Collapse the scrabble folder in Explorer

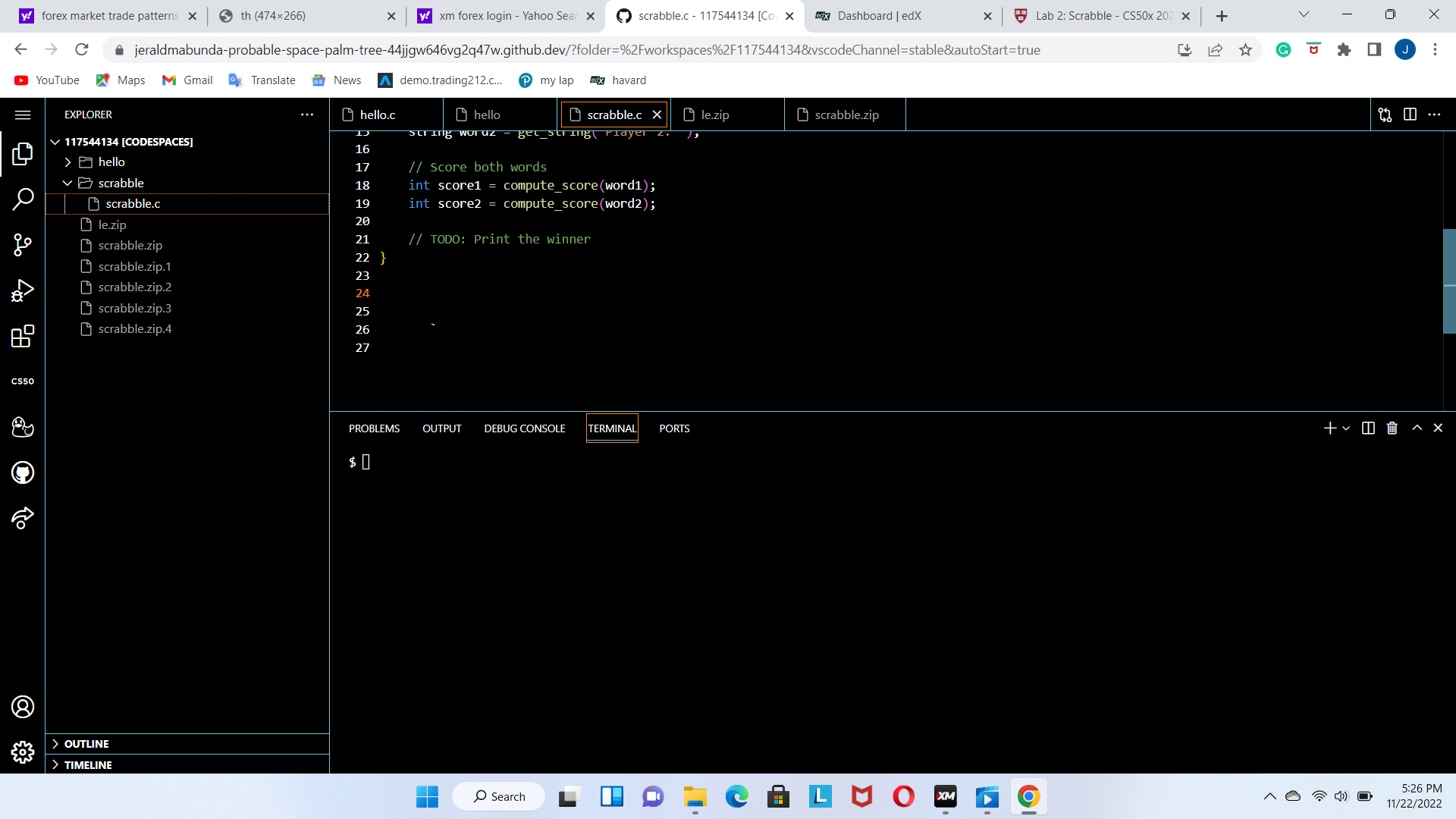pyautogui.click(x=67, y=183)
